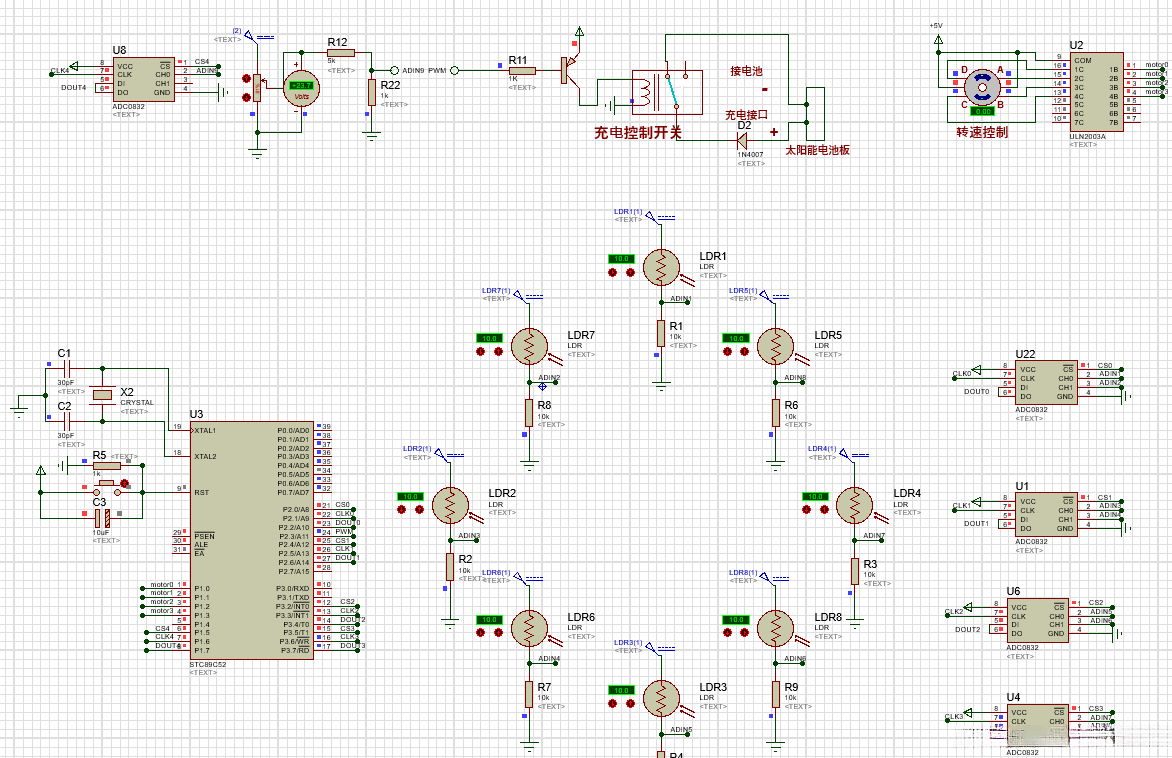Select the ADC0832 chip U8

pos(144,80)
